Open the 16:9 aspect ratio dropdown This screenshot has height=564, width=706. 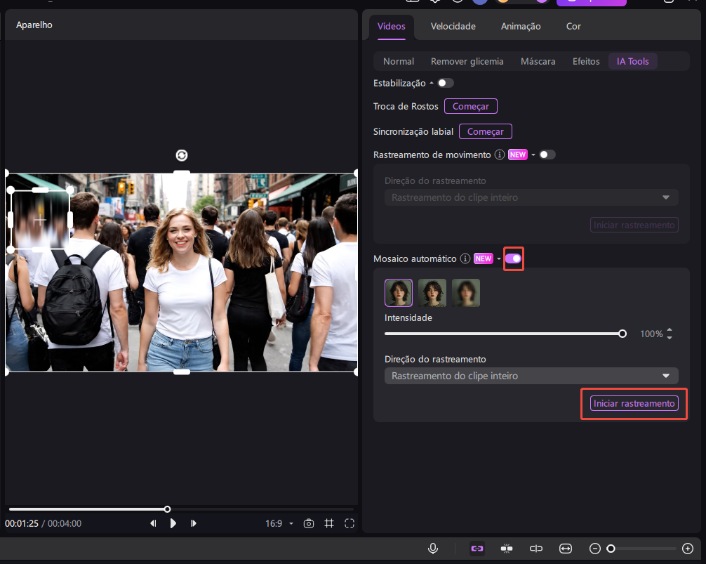279,523
